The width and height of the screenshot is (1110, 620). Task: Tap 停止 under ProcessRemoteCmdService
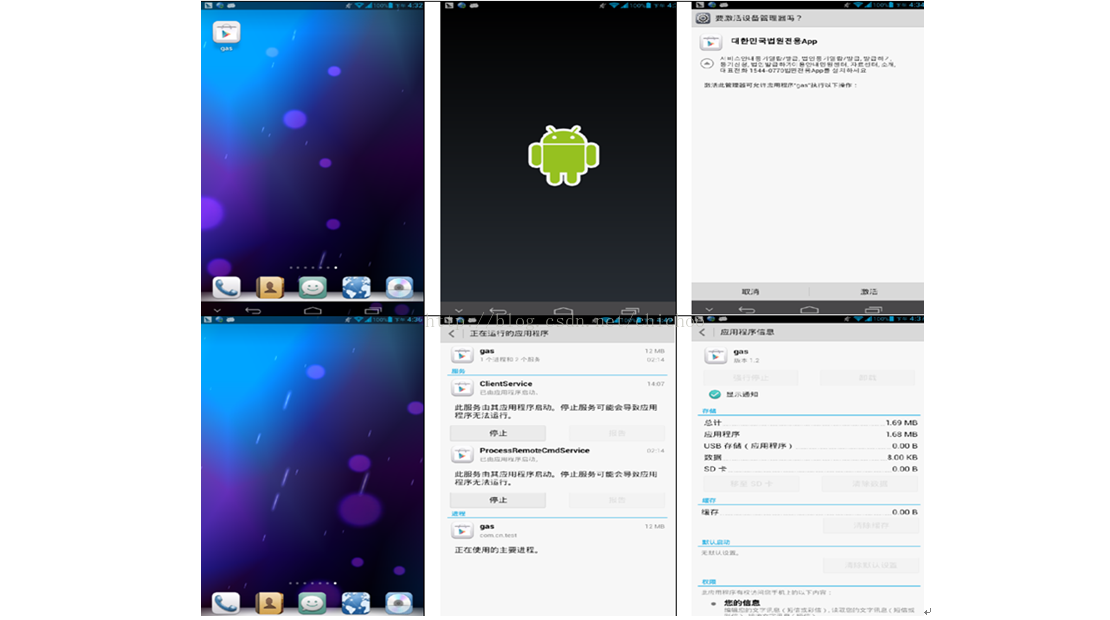(x=498, y=500)
